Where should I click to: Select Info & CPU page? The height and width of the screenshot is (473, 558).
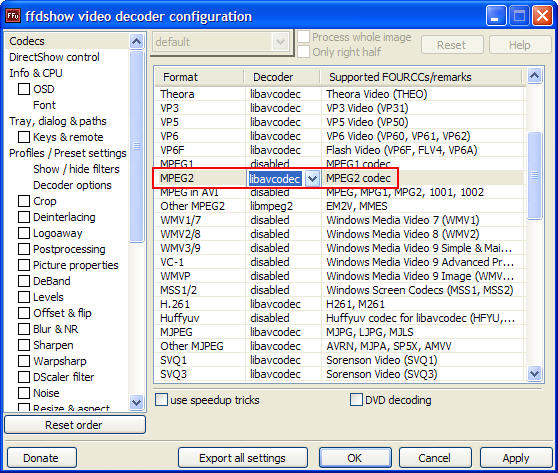(36, 73)
